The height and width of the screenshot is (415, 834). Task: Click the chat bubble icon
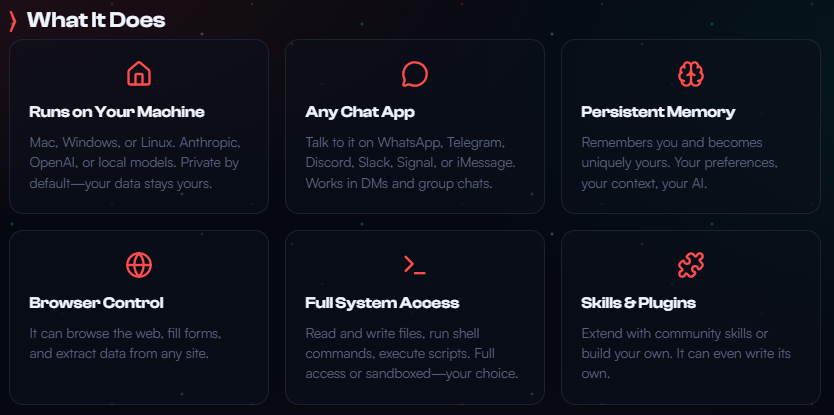(415, 74)
